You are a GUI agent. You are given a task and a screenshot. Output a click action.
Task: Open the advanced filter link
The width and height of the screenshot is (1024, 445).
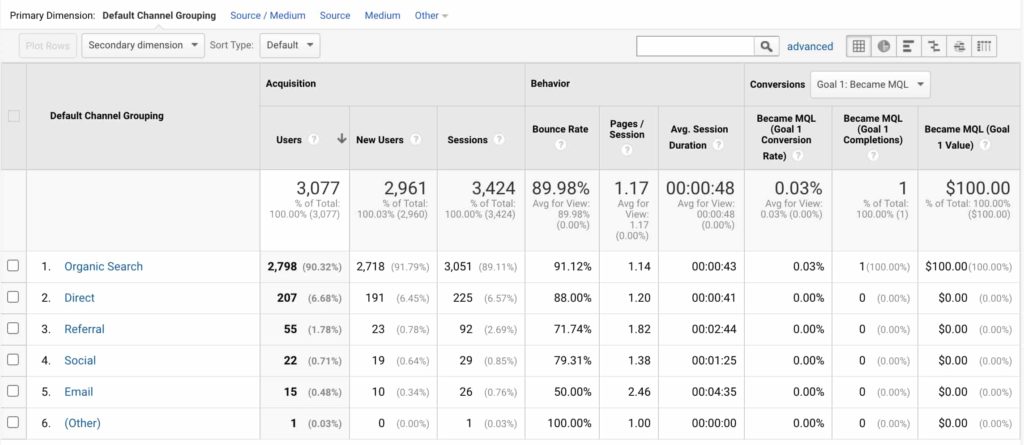810,46
